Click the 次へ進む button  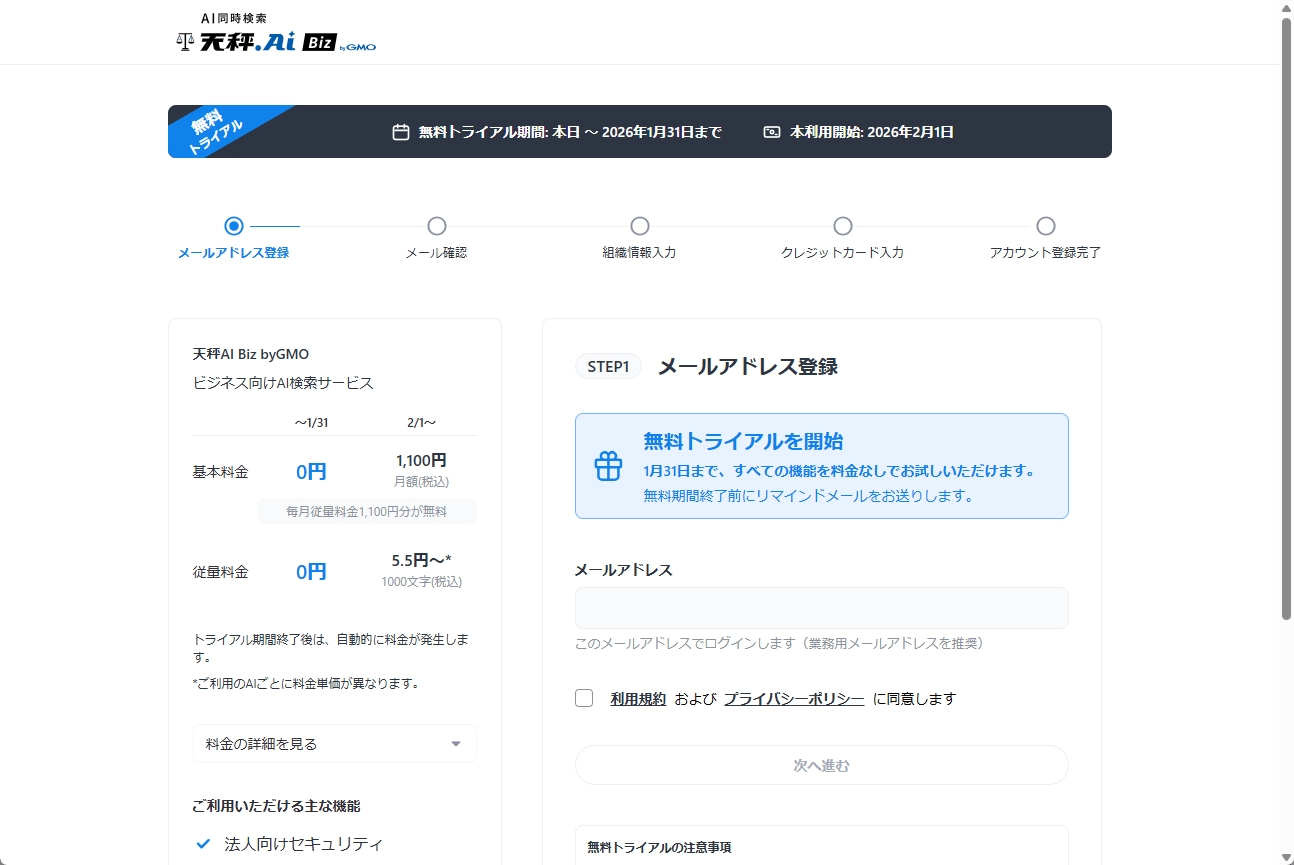[x=822, y=765]
